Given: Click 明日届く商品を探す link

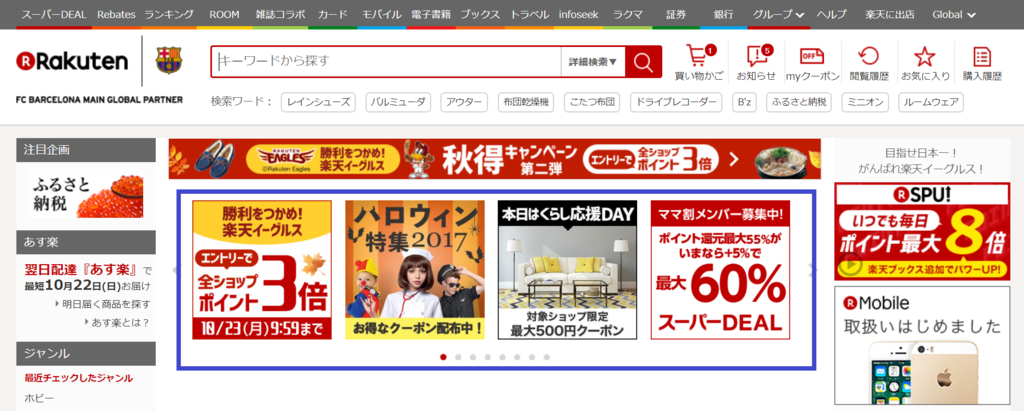Looking at the screenshot, I should [106, 304].
